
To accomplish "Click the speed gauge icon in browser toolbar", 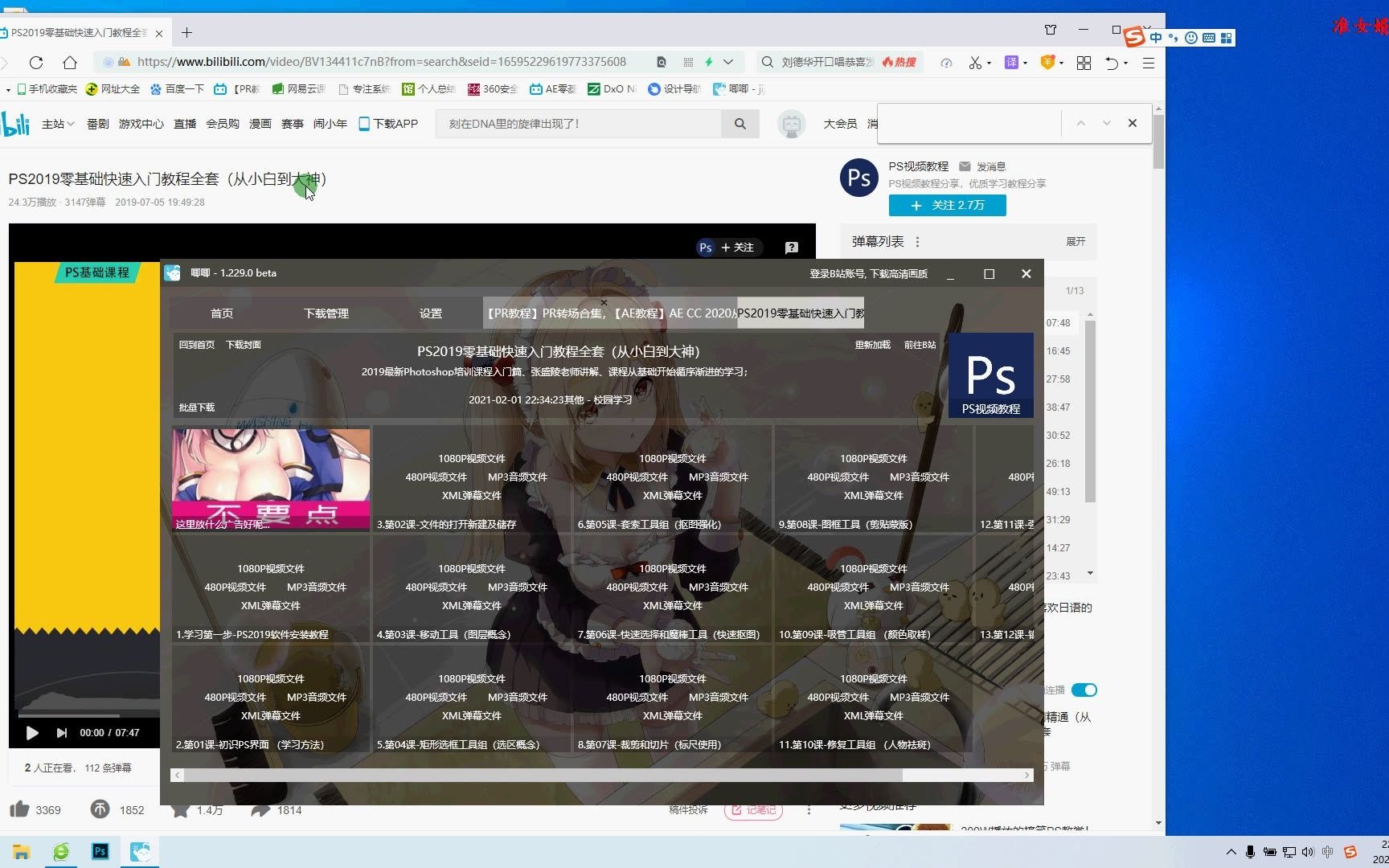I will (x=946, y=63).
